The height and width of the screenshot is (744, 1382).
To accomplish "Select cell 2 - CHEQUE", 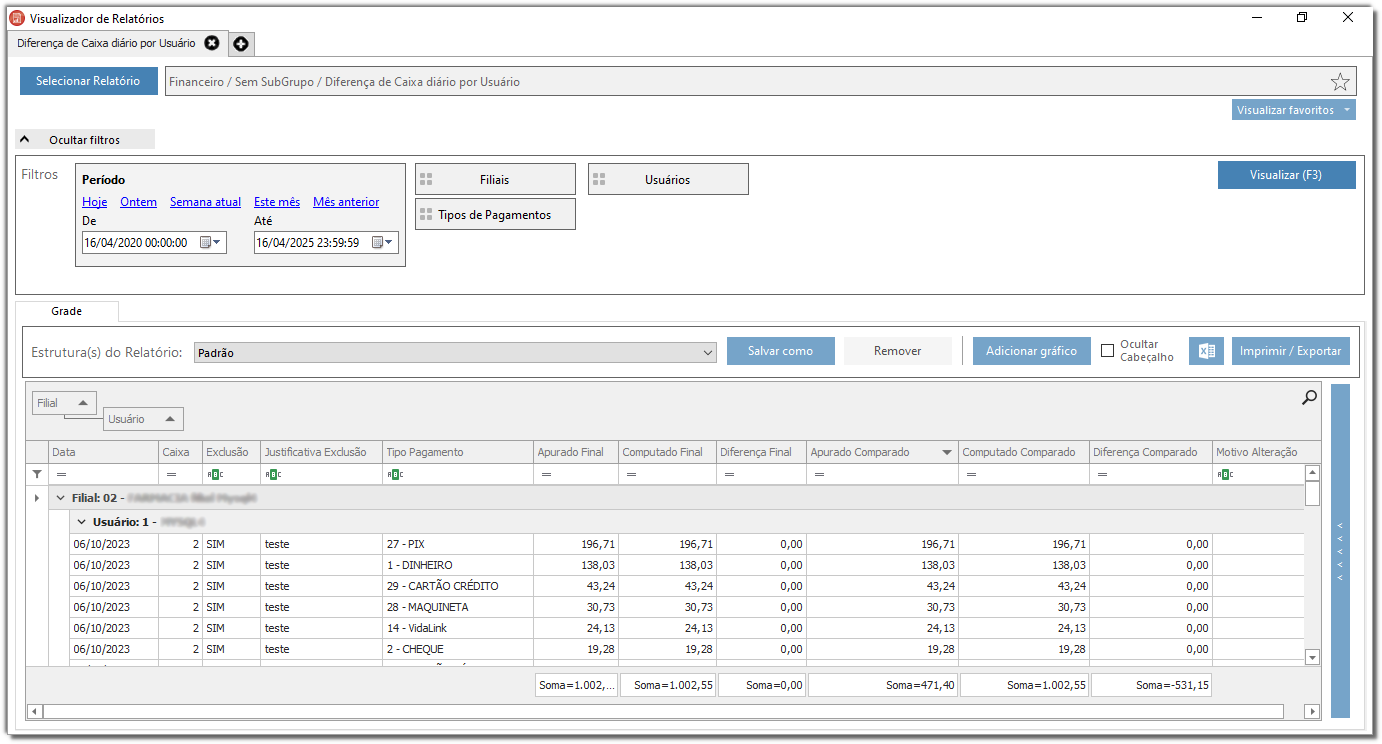I will (458, 649).
